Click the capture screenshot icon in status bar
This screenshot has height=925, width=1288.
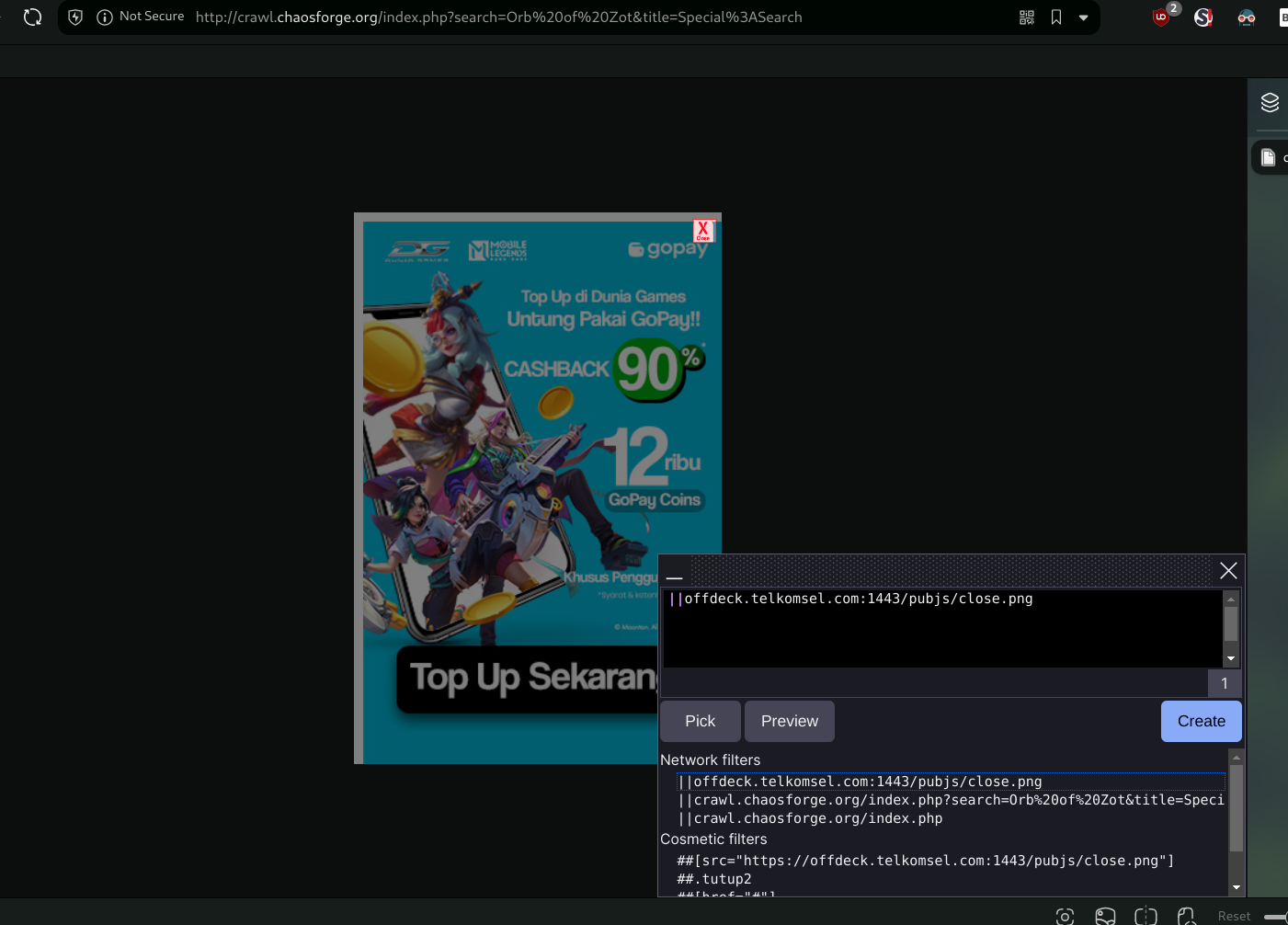(x=1065, y=916)
